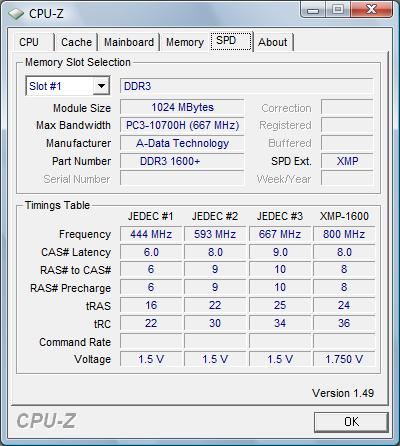Click the tRAS value 25

[280, 306]
